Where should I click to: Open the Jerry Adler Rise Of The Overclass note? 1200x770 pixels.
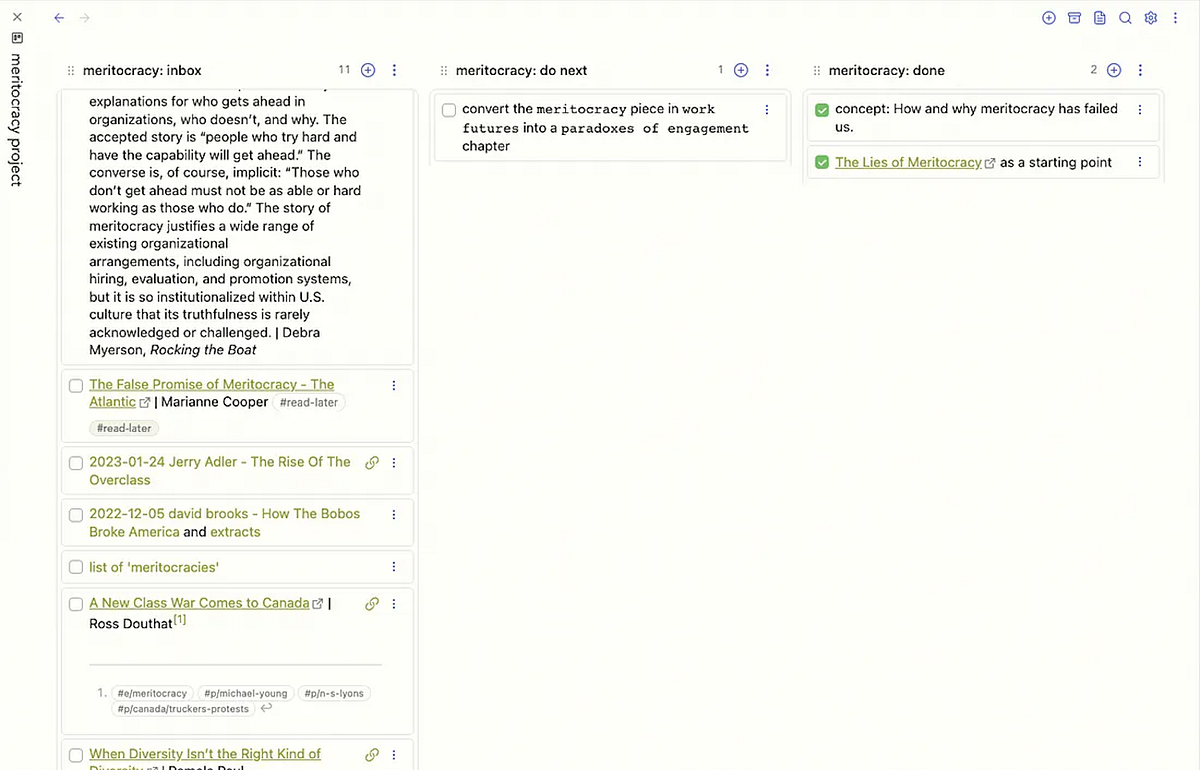pyautogui.click(x=220, y=471)
